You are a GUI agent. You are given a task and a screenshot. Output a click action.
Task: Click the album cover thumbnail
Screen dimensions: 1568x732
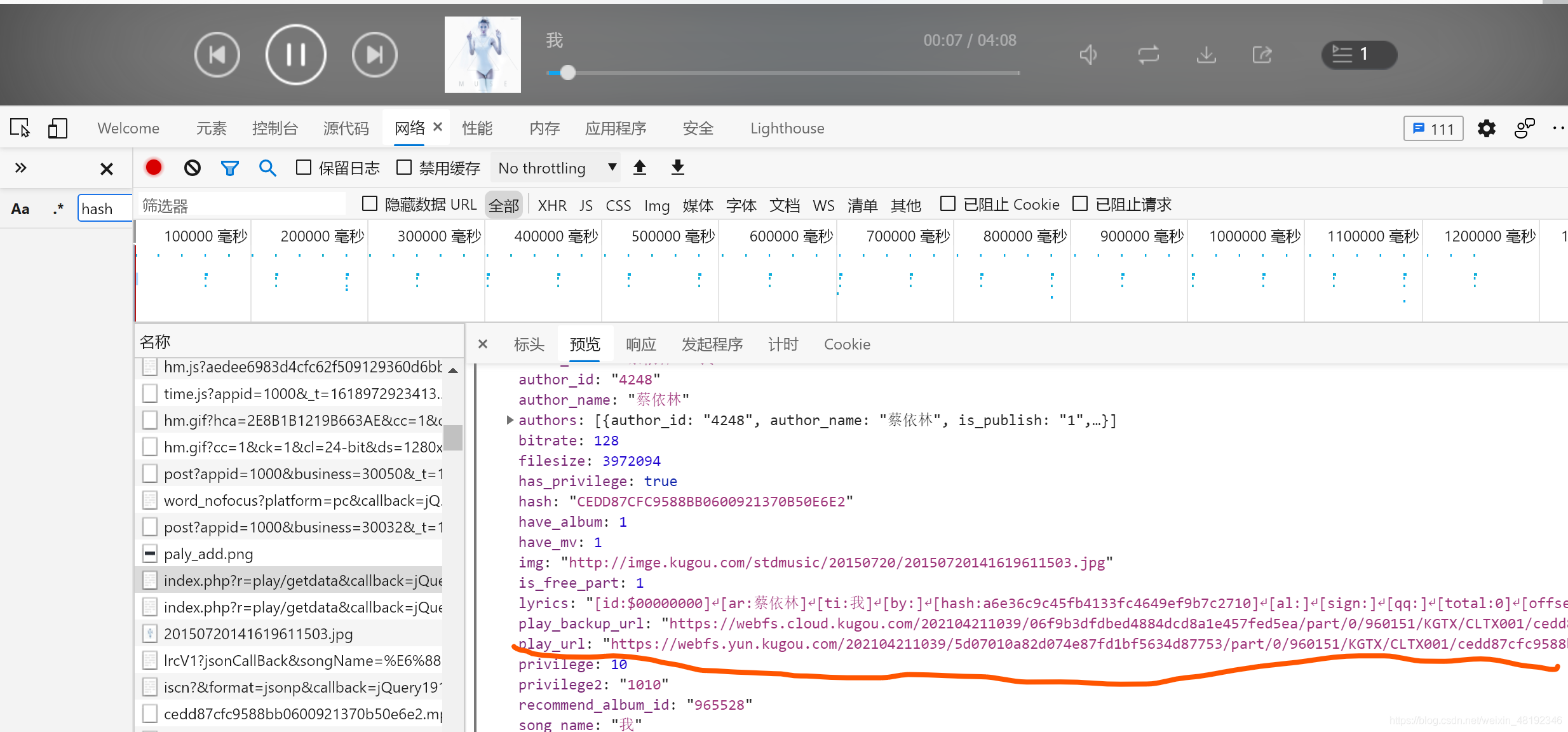(483, 55)
